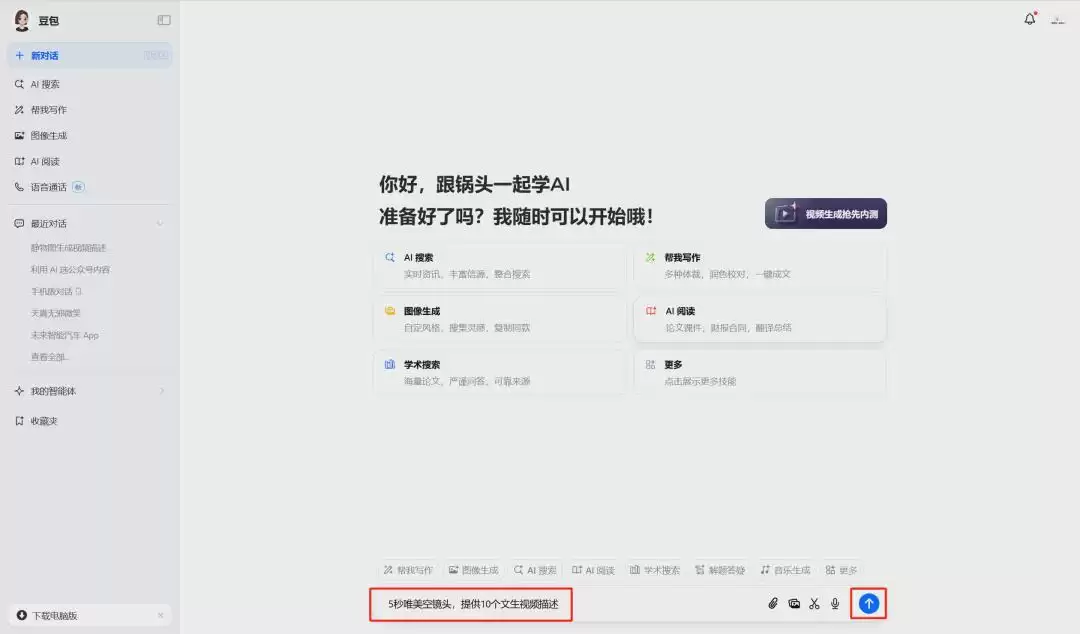Attach a file with the paperclip icon
1080x634 pixels.
coord(773,604)
